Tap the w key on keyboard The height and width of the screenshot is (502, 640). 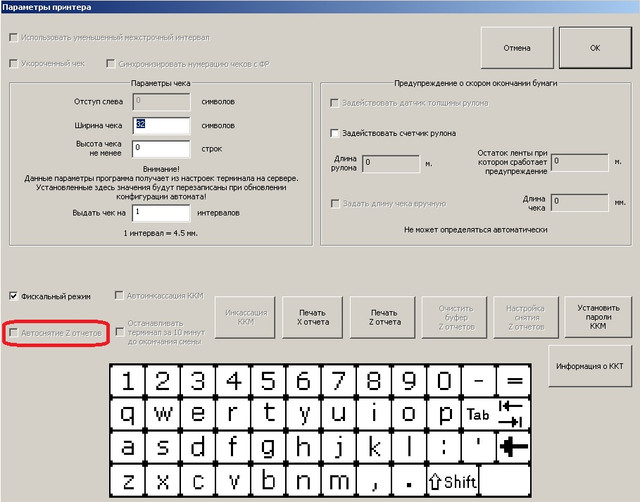(x=162, y=414)
